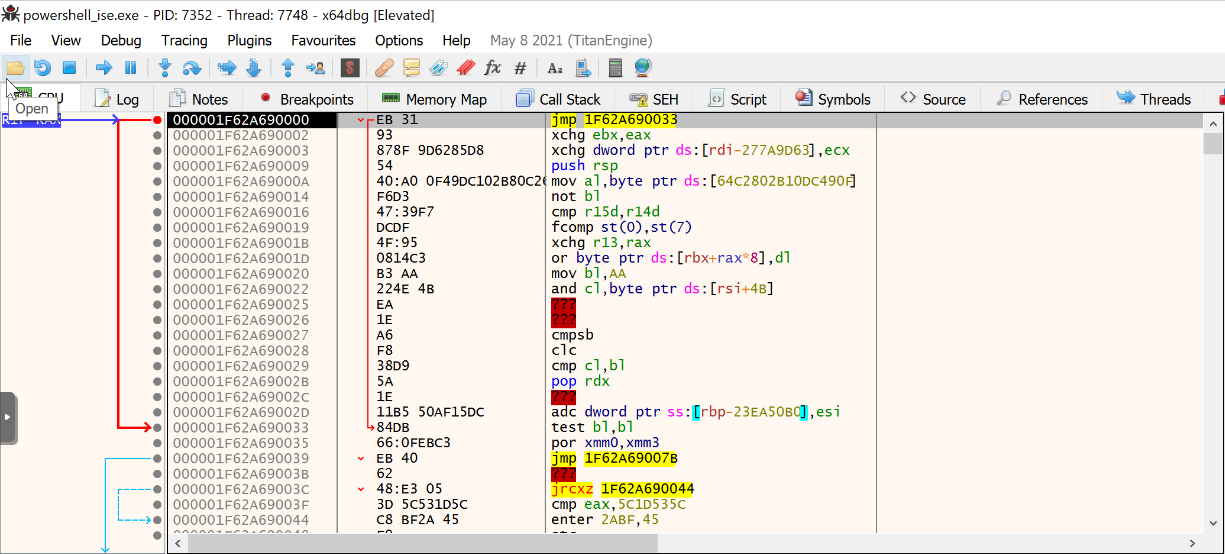Open the Functions fx icon
Screen dimensions: 1225x554
(492, 68)
